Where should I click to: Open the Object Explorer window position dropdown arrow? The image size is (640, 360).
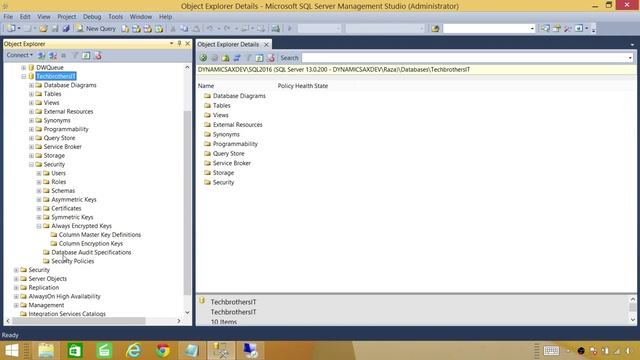pyautogui.click(x=171, y=43)
